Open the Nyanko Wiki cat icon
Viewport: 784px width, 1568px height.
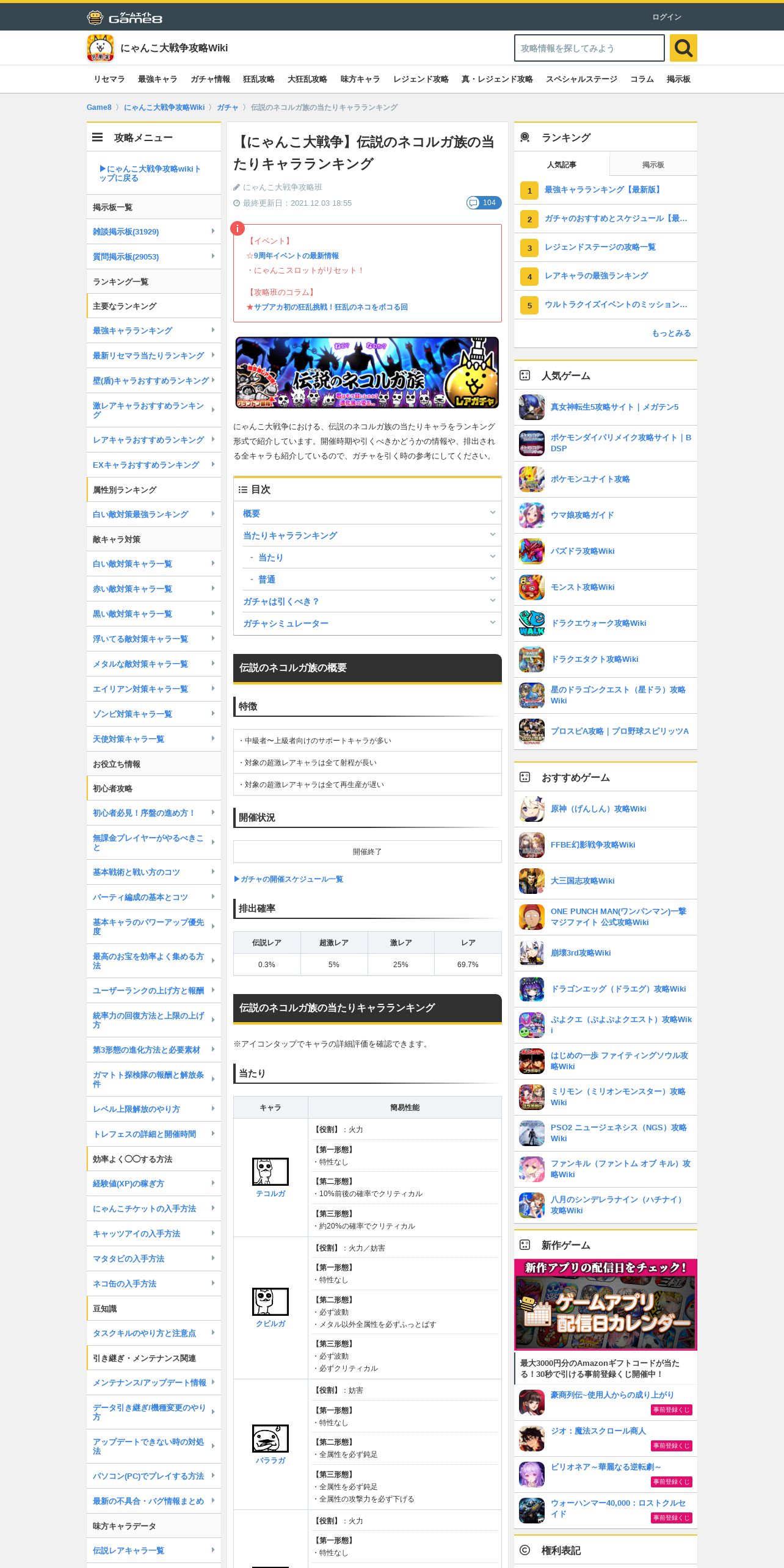[x=100, y=48]
